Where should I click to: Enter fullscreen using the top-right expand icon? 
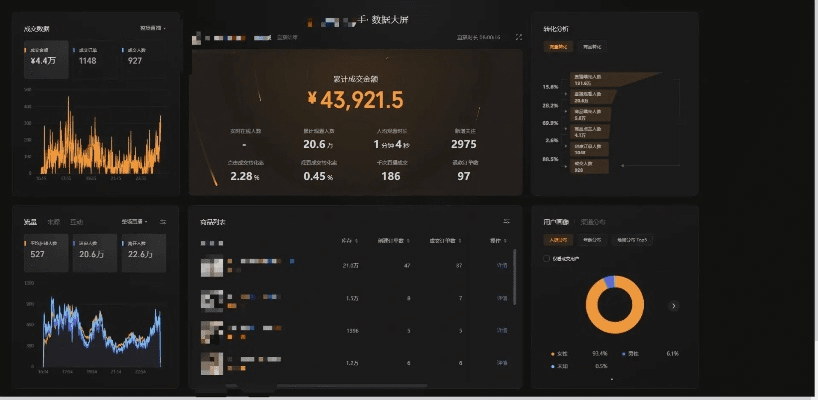click(518, 37)
